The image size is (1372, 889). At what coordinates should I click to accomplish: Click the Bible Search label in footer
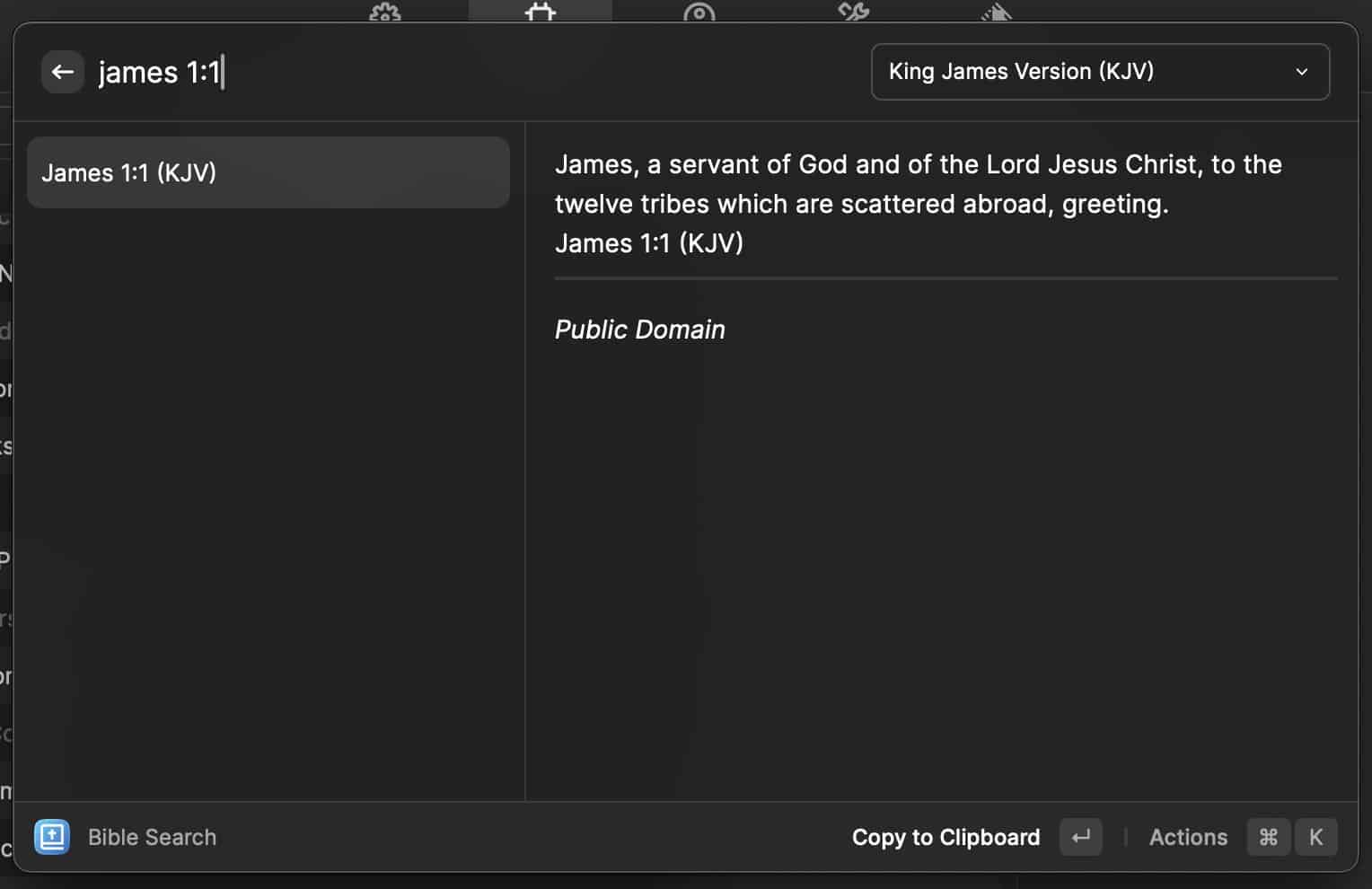[x=152, y=837]
